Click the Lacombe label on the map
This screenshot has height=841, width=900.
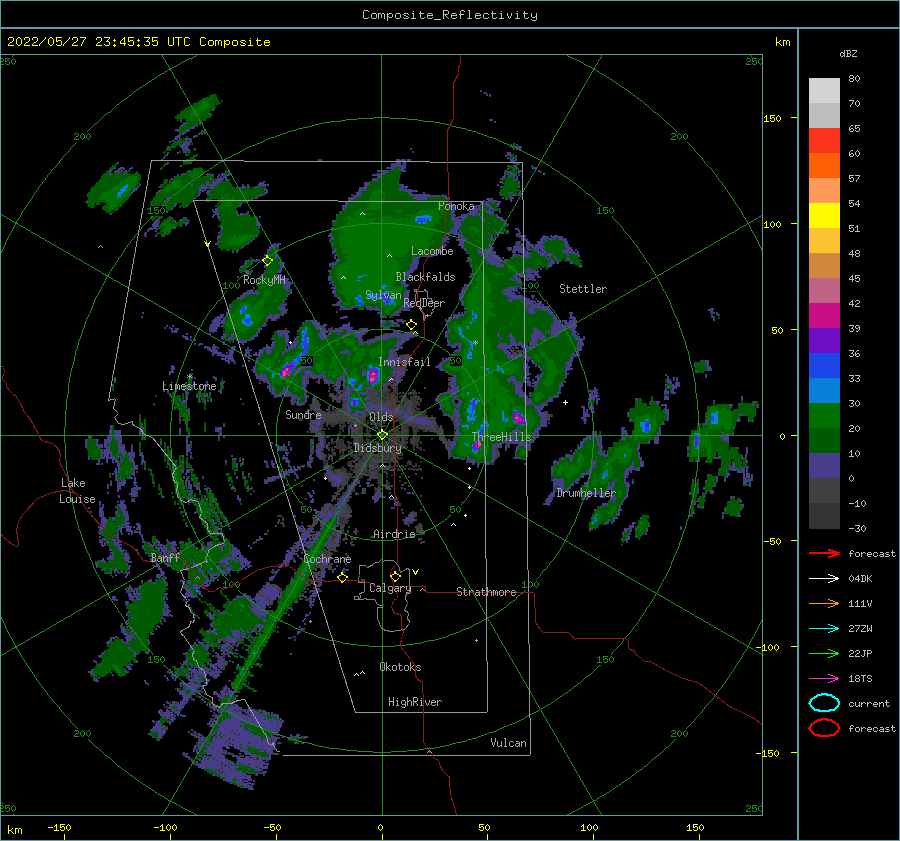tap(432, 251)
